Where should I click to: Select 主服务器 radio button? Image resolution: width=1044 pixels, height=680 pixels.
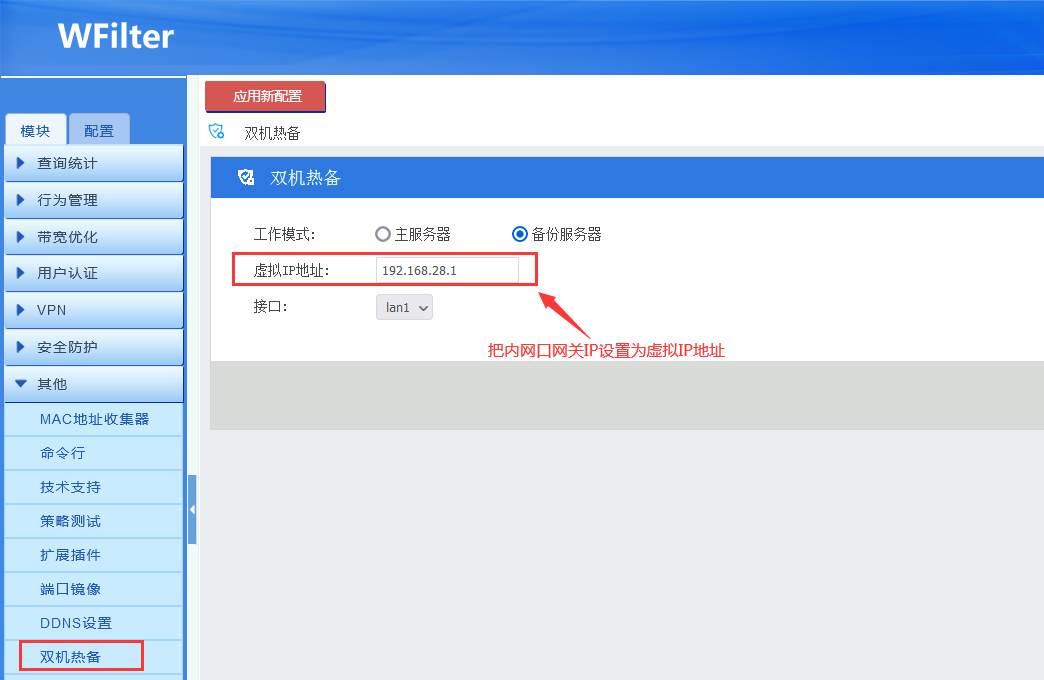382,234
